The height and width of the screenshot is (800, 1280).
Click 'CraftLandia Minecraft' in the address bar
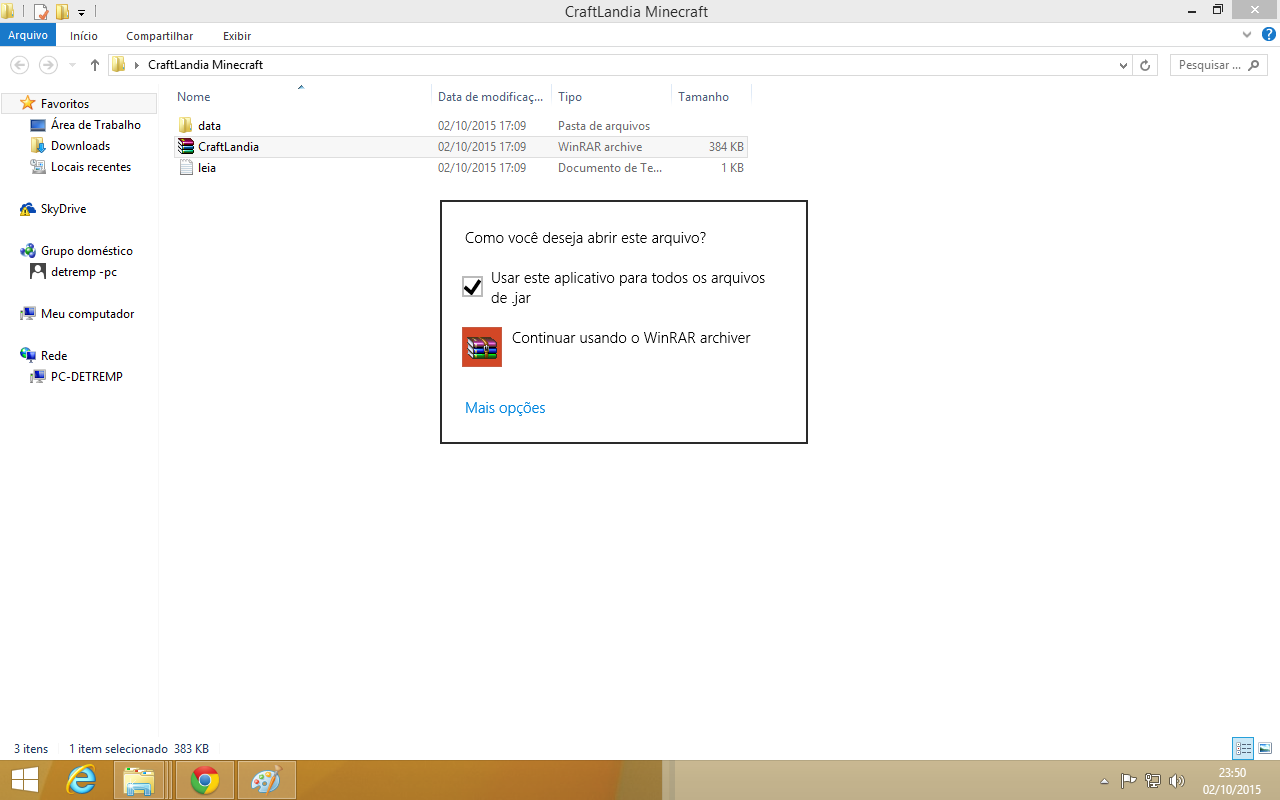coord(205,65)
